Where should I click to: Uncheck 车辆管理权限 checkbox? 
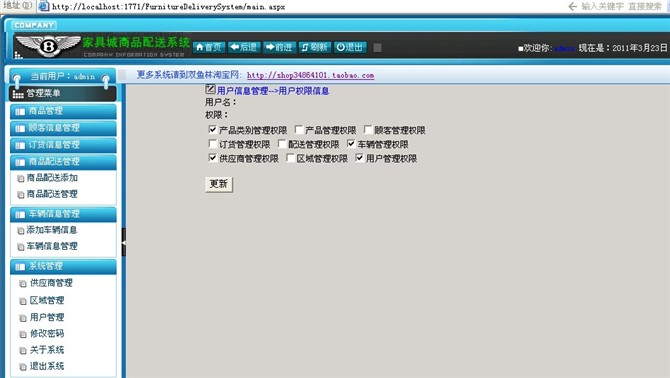[351, 144]
